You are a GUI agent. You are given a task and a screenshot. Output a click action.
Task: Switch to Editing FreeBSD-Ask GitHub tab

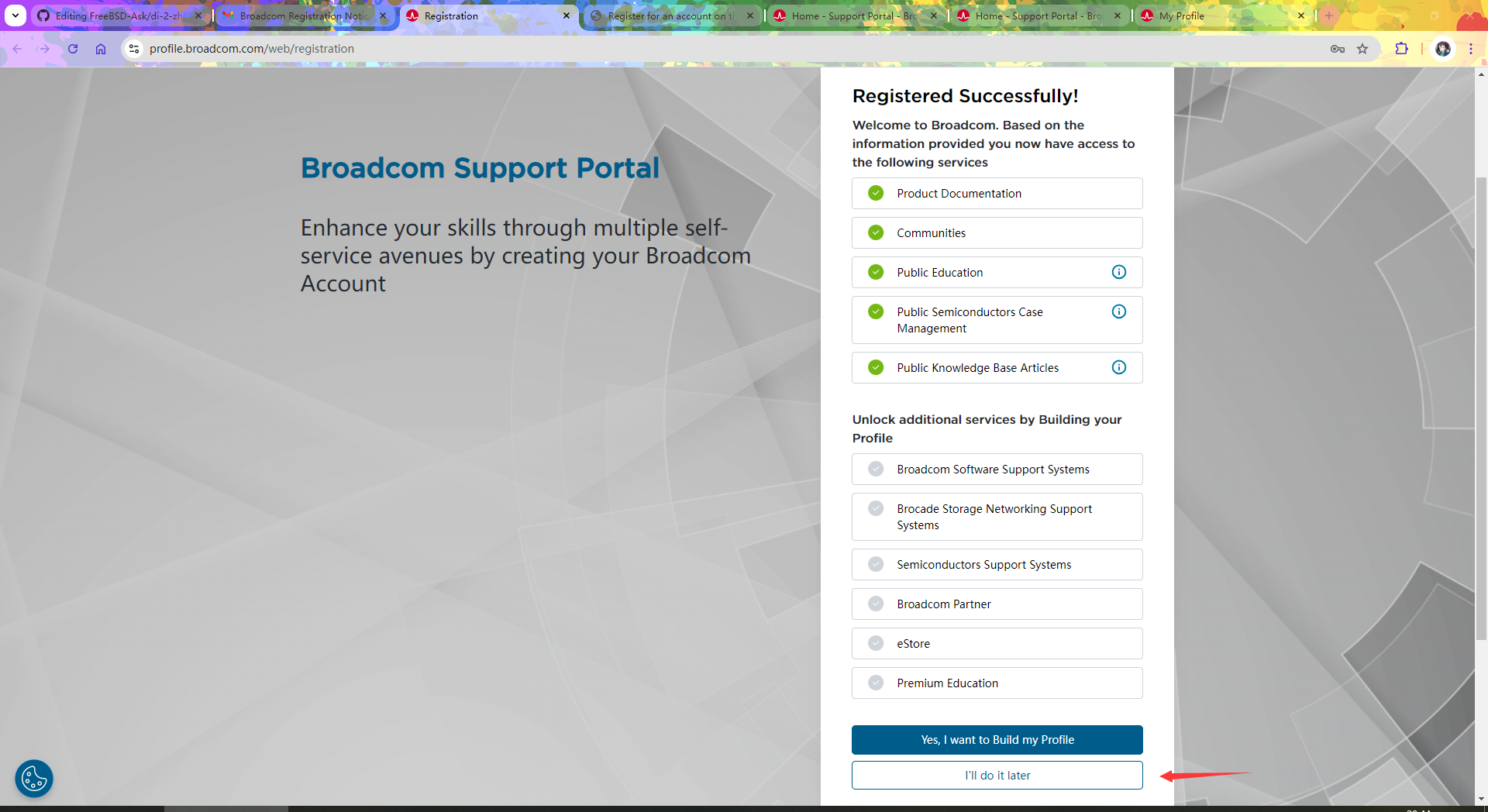pos(118,15)
